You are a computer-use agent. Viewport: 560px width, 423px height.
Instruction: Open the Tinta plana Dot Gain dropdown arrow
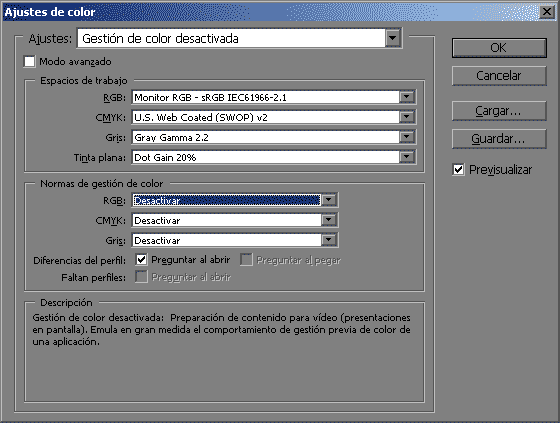406,157
